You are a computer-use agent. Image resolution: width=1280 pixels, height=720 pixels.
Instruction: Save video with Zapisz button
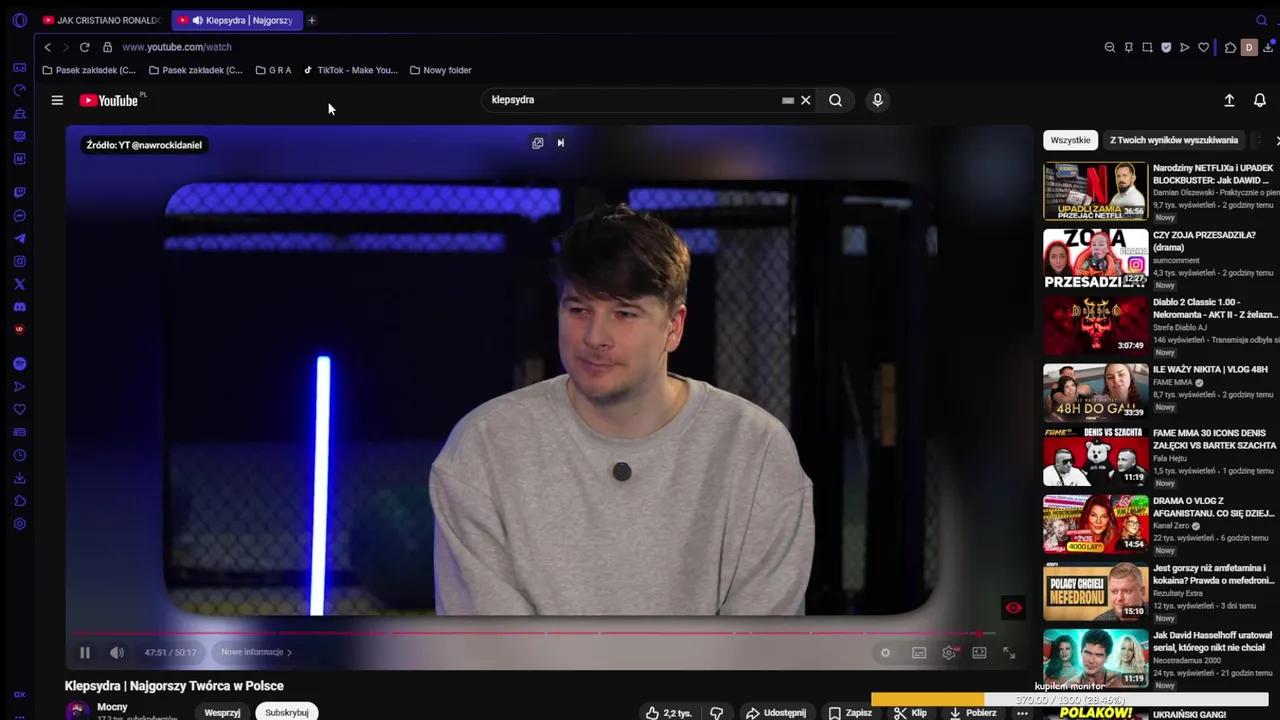click(850, 713)
